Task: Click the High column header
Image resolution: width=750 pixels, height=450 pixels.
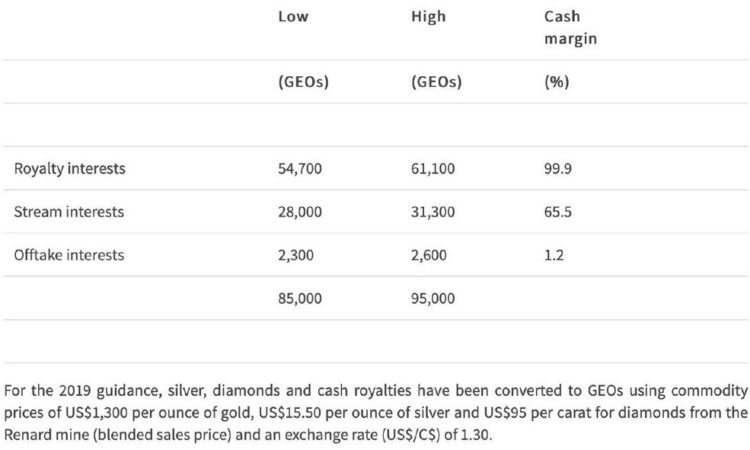Action: tap(427, 17)
